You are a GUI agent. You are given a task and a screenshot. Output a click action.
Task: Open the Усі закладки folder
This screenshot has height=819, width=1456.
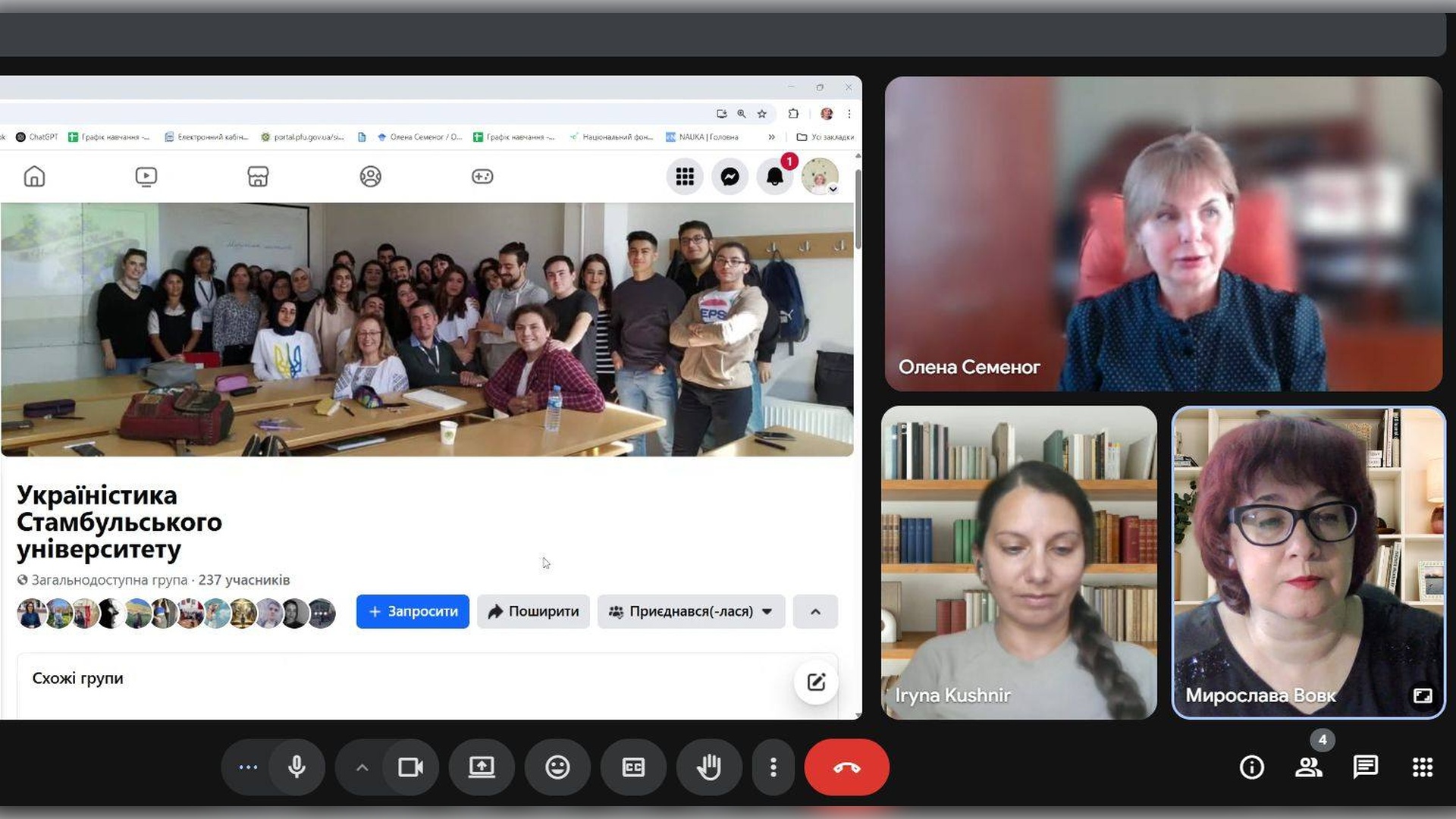tap(825, 137)
